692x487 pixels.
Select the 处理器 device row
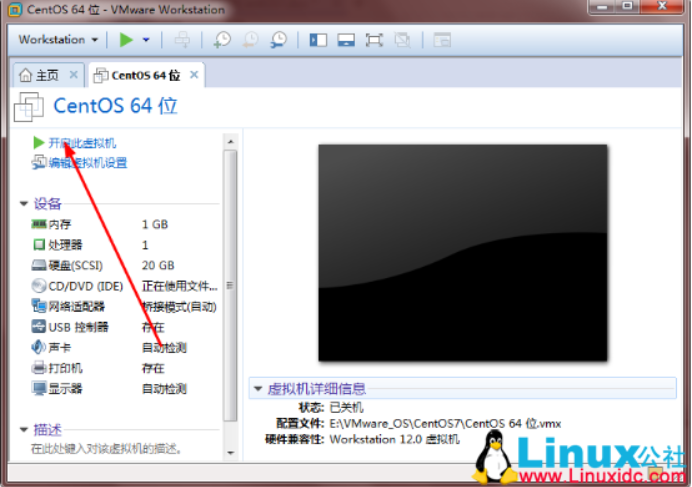click(125, 245)
